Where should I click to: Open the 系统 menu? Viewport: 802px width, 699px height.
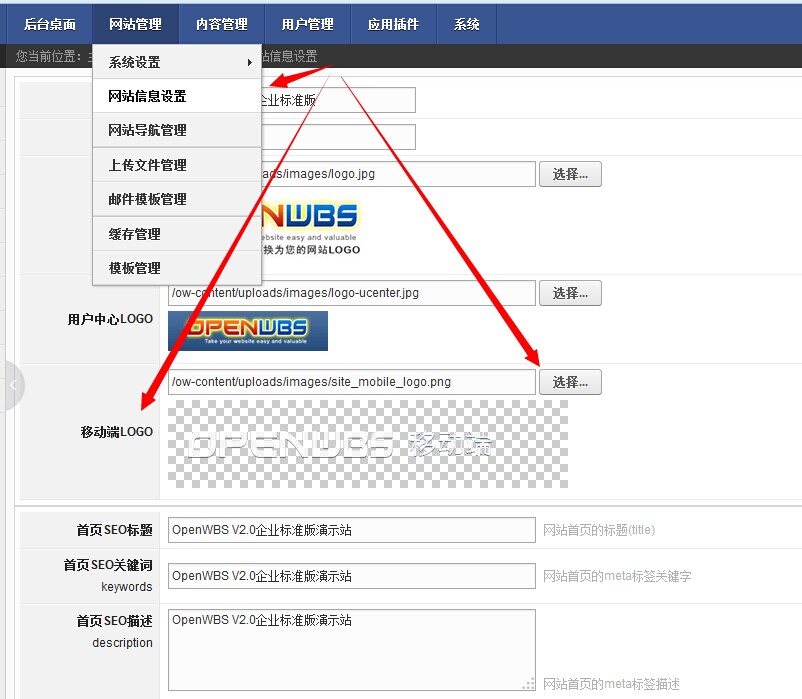[x=466, y=24]
